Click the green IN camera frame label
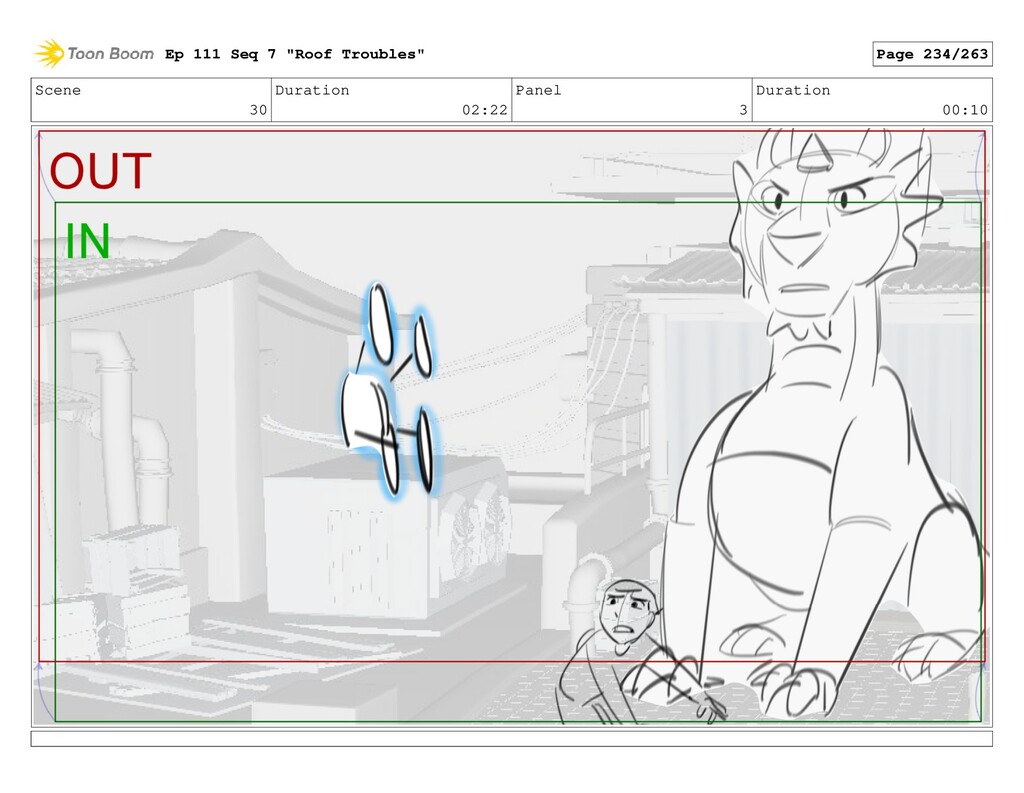 [88, 241]
